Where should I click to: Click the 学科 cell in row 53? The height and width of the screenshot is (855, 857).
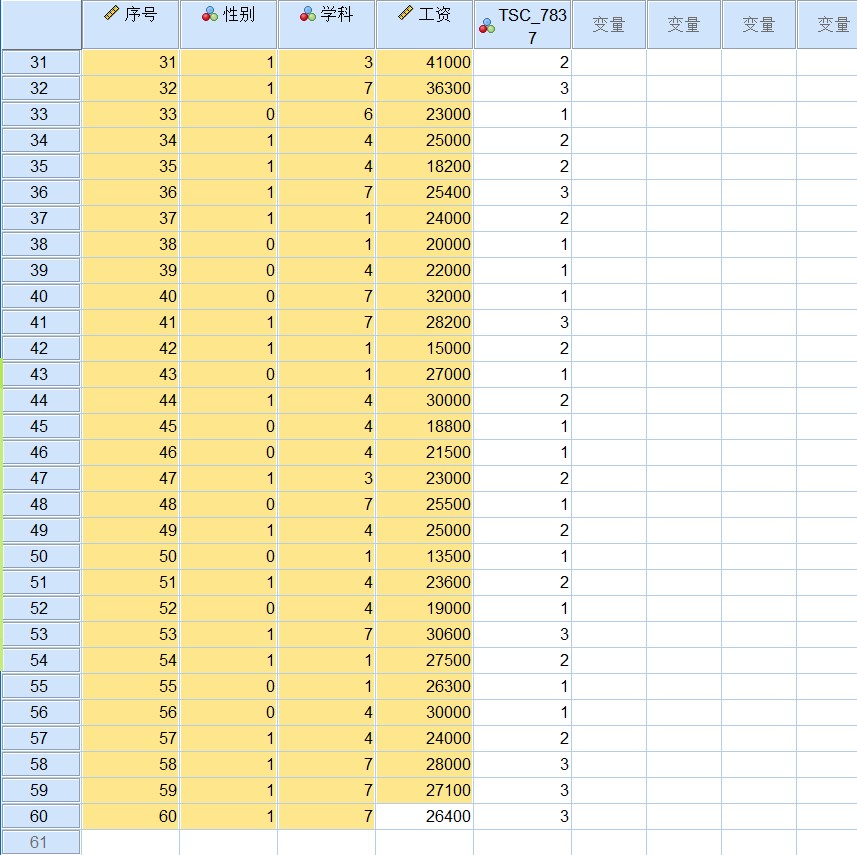(326, 634)
